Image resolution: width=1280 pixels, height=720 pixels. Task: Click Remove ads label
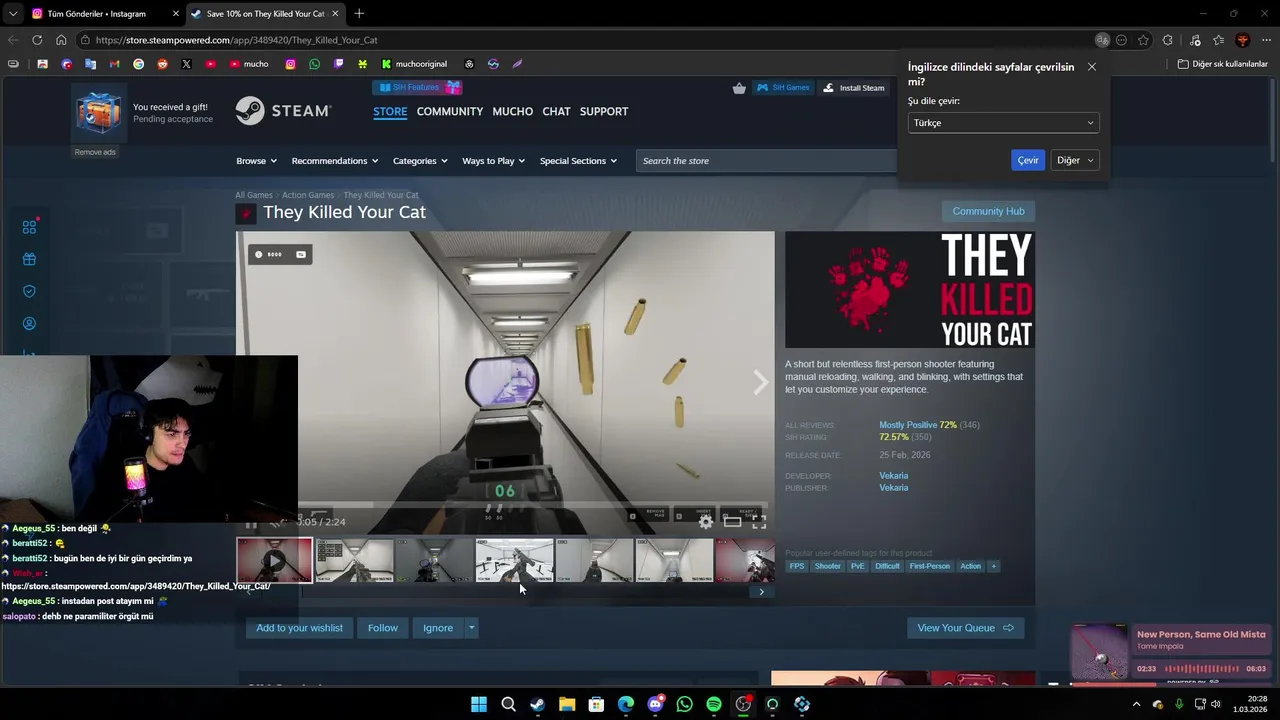tap(95, 152)
